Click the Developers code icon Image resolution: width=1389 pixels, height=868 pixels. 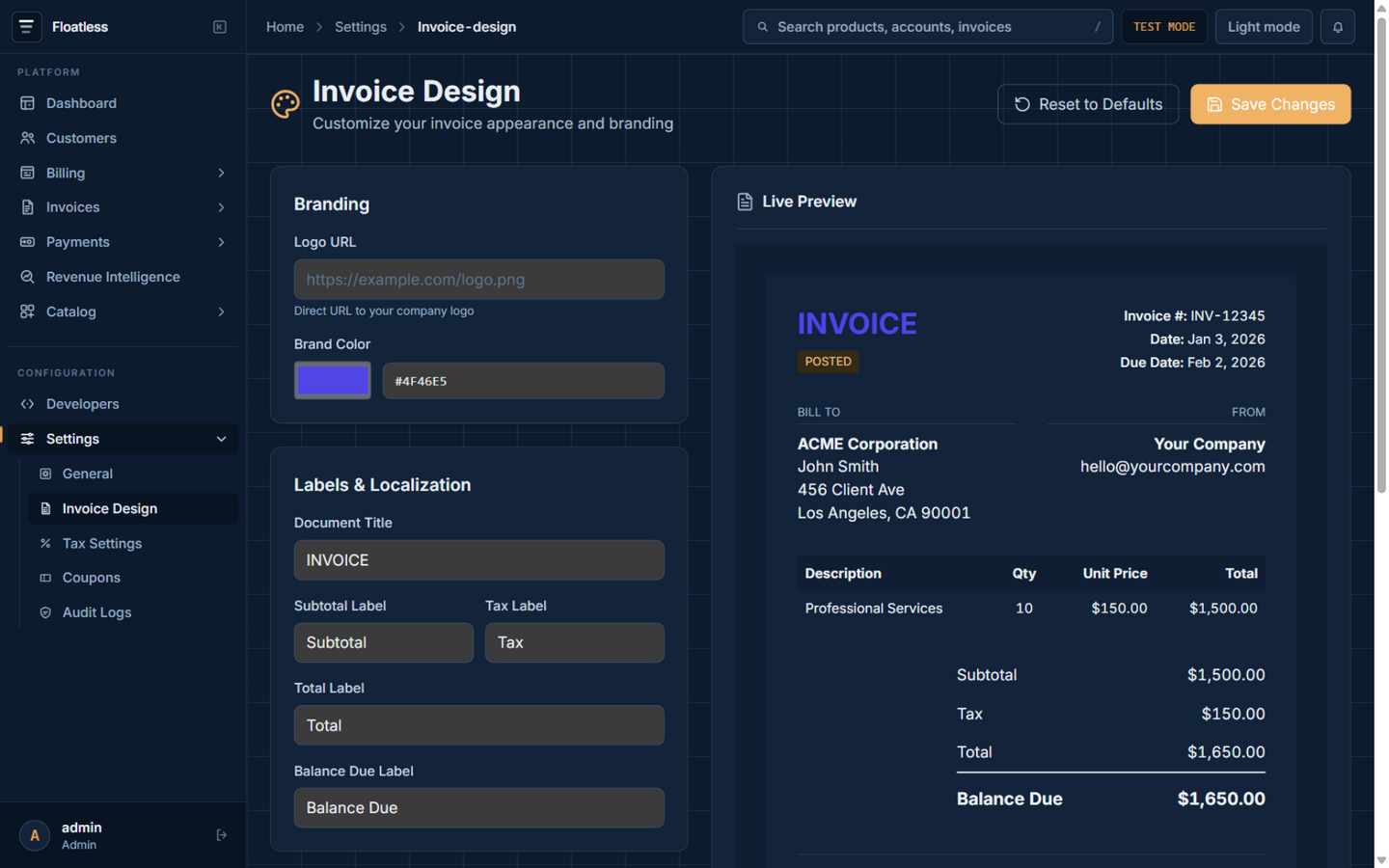click(x=27, y=404)
